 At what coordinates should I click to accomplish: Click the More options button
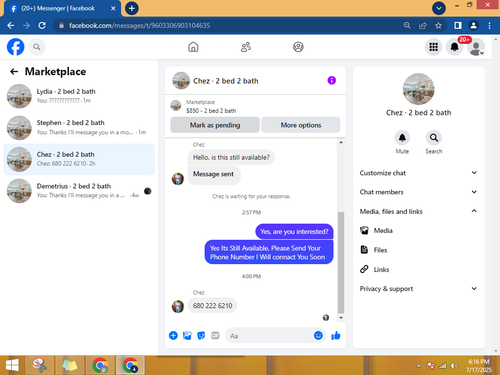point(301,125)
